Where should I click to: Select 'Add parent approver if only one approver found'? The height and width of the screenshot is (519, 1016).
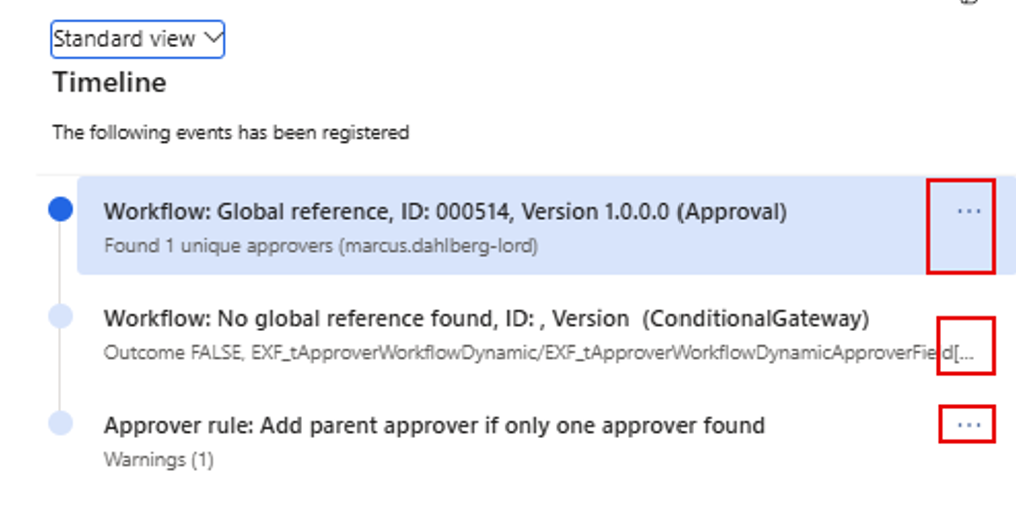(510, 426)
